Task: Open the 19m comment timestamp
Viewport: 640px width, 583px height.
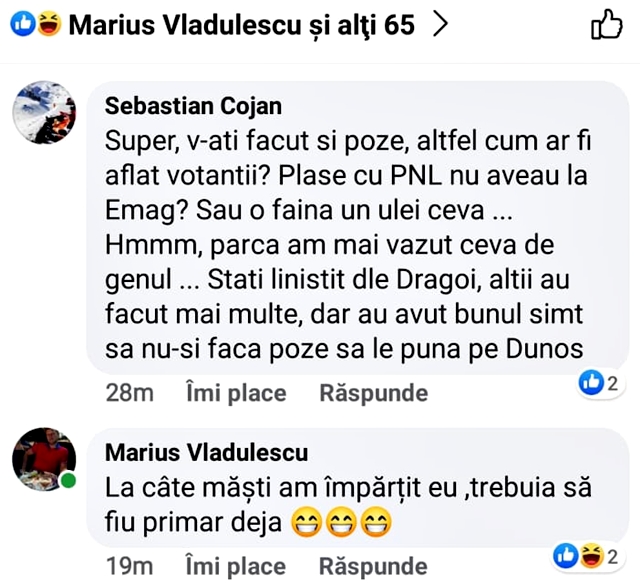Action: click(129, 566)
